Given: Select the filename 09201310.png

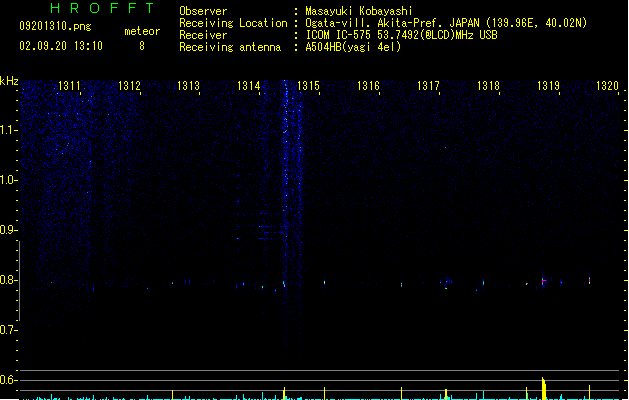Looking at the screenshot, I should click(55, 26).
